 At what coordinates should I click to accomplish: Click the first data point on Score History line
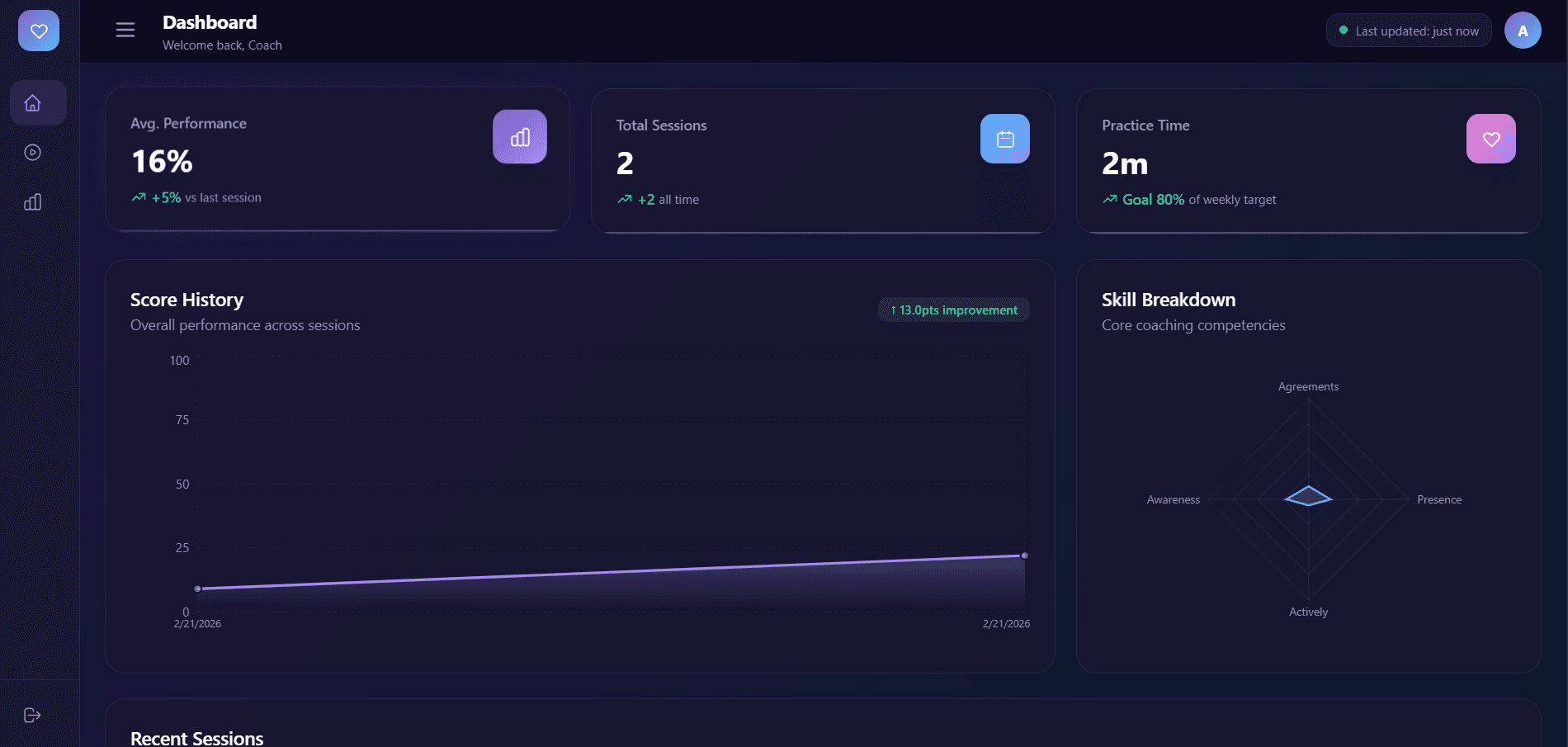pyautogui.click(x=197, y=589)
